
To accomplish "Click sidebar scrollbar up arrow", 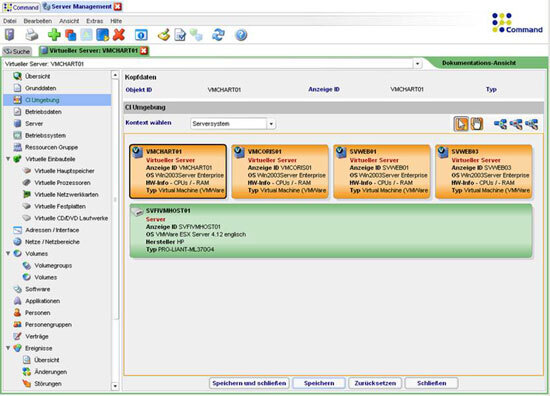I will click(x=115, y=75).
